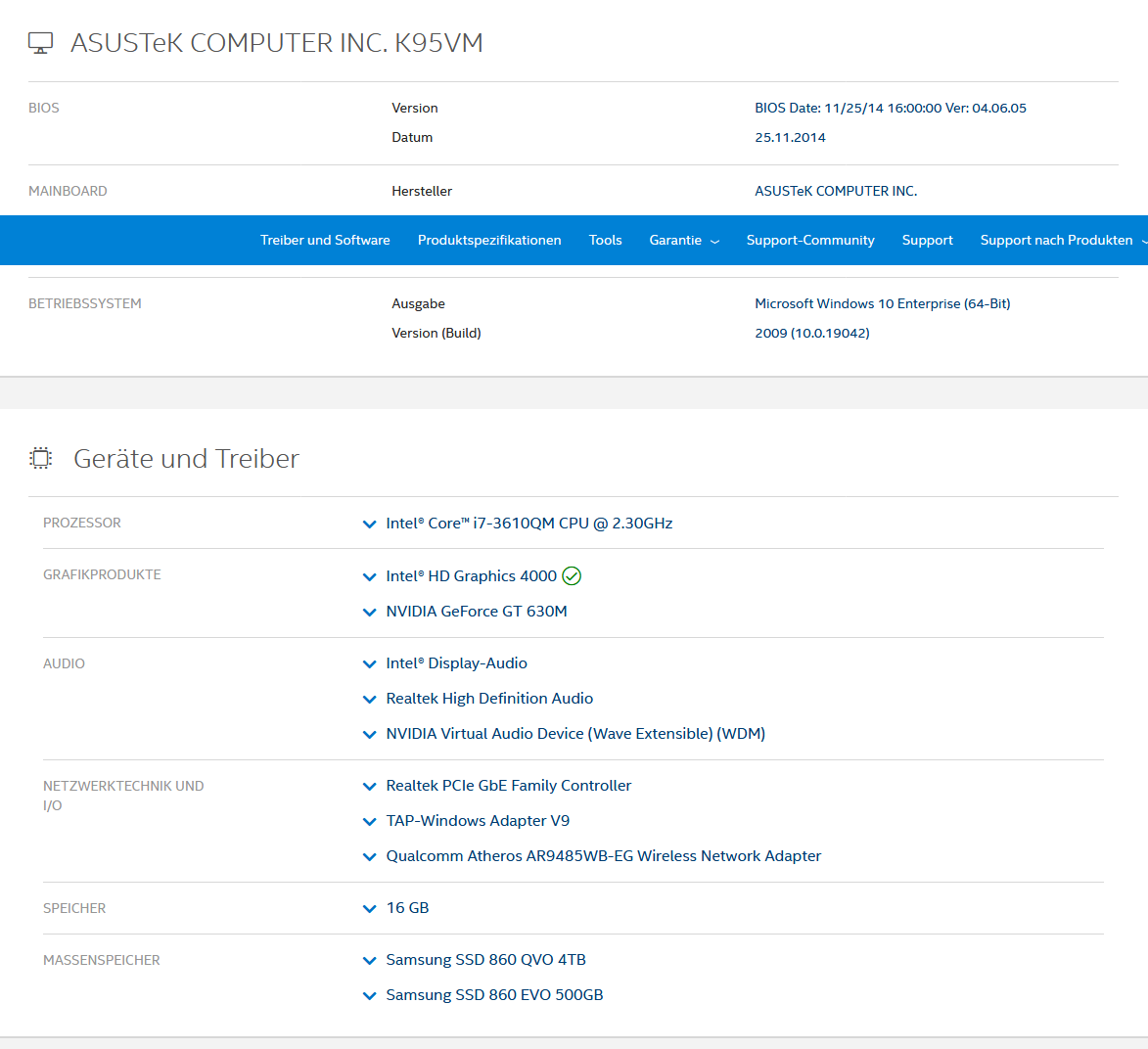Click the TAP-Windows Adapter V9 device name
The image size is (1148, 1049).
click(478, 821)
